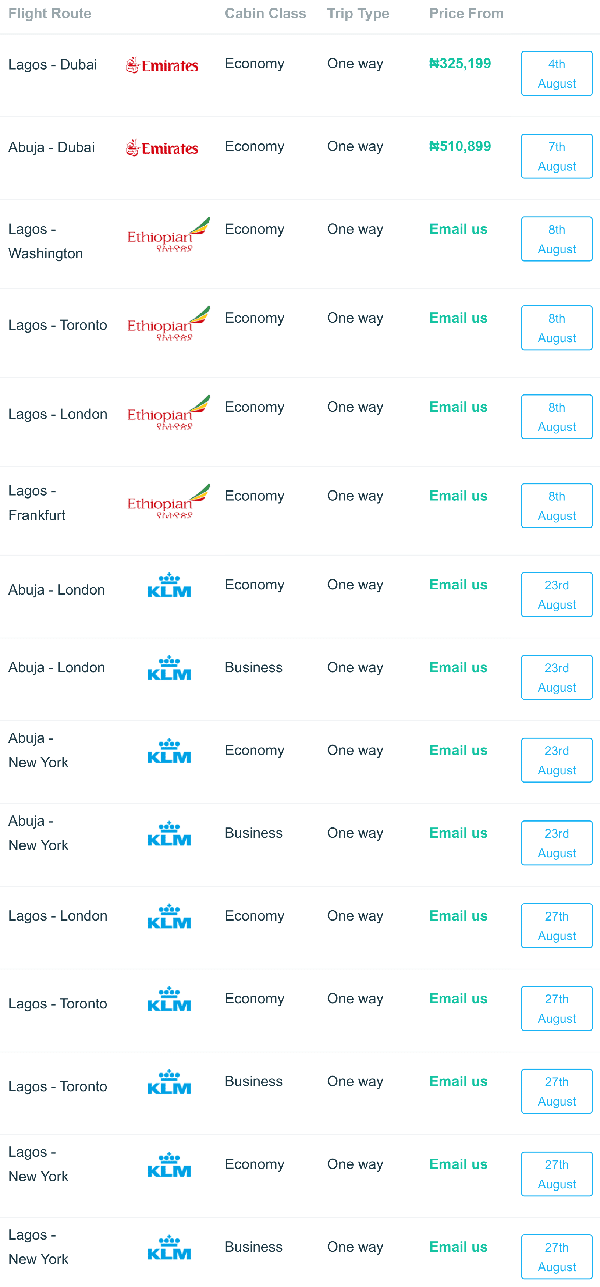
Task: Click KLM logo on Abuja - New York Business row
Action: (169, 834)
